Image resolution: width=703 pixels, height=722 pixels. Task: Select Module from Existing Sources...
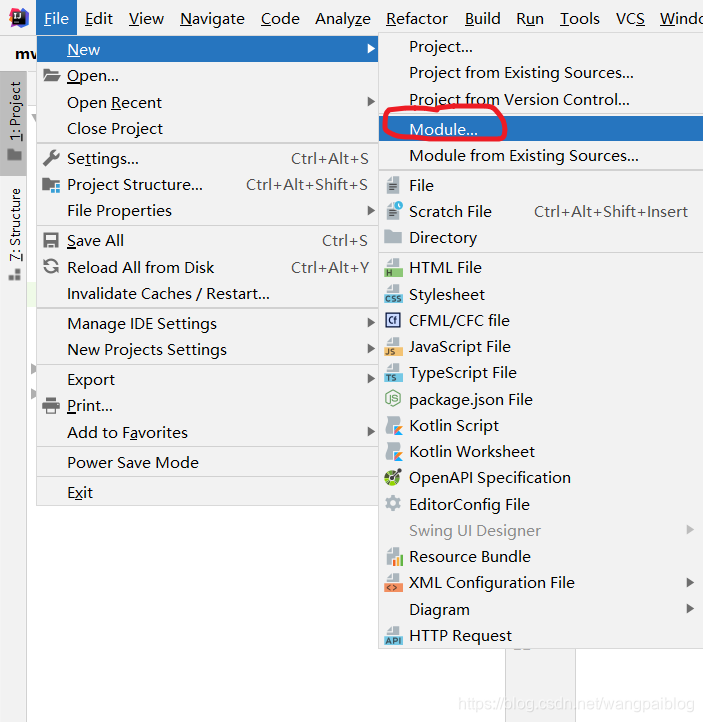pos(541,156)
